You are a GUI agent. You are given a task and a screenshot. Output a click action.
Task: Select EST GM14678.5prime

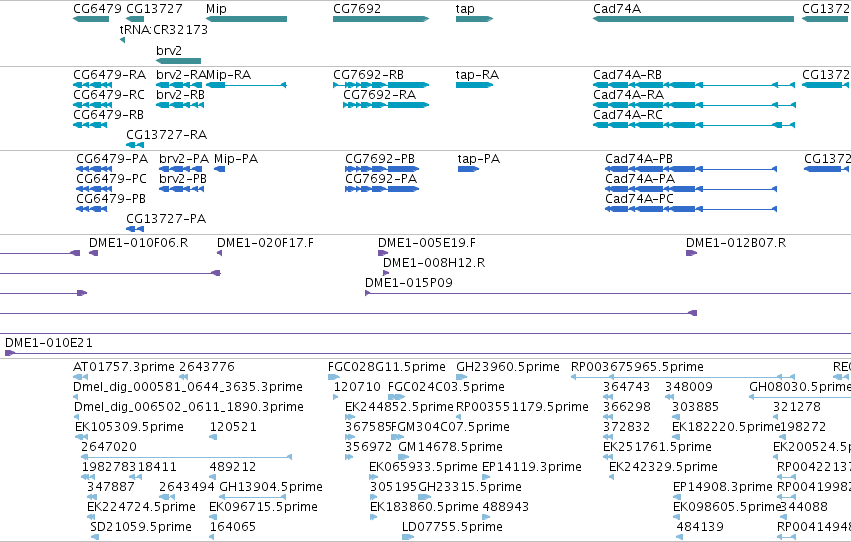(403, 457)
